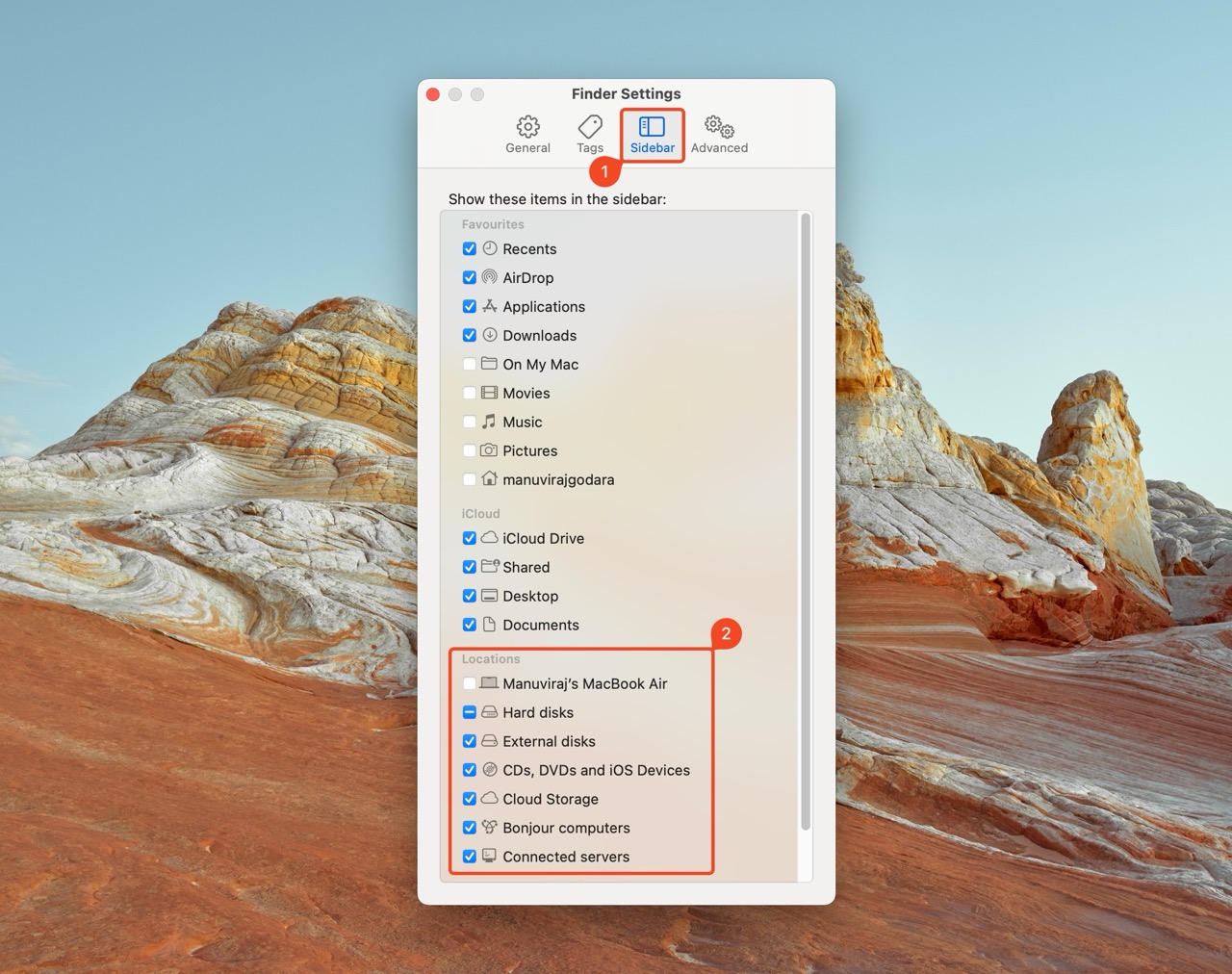Switch to the Tags tab

point(590,135)
